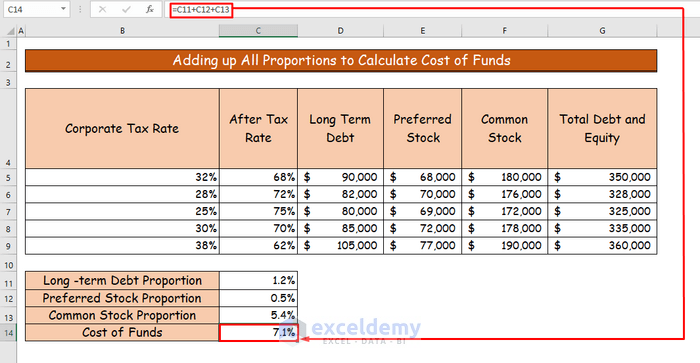Click the $105,000 long term debt cell
This screenshot has height=363, width=700.
340,246
